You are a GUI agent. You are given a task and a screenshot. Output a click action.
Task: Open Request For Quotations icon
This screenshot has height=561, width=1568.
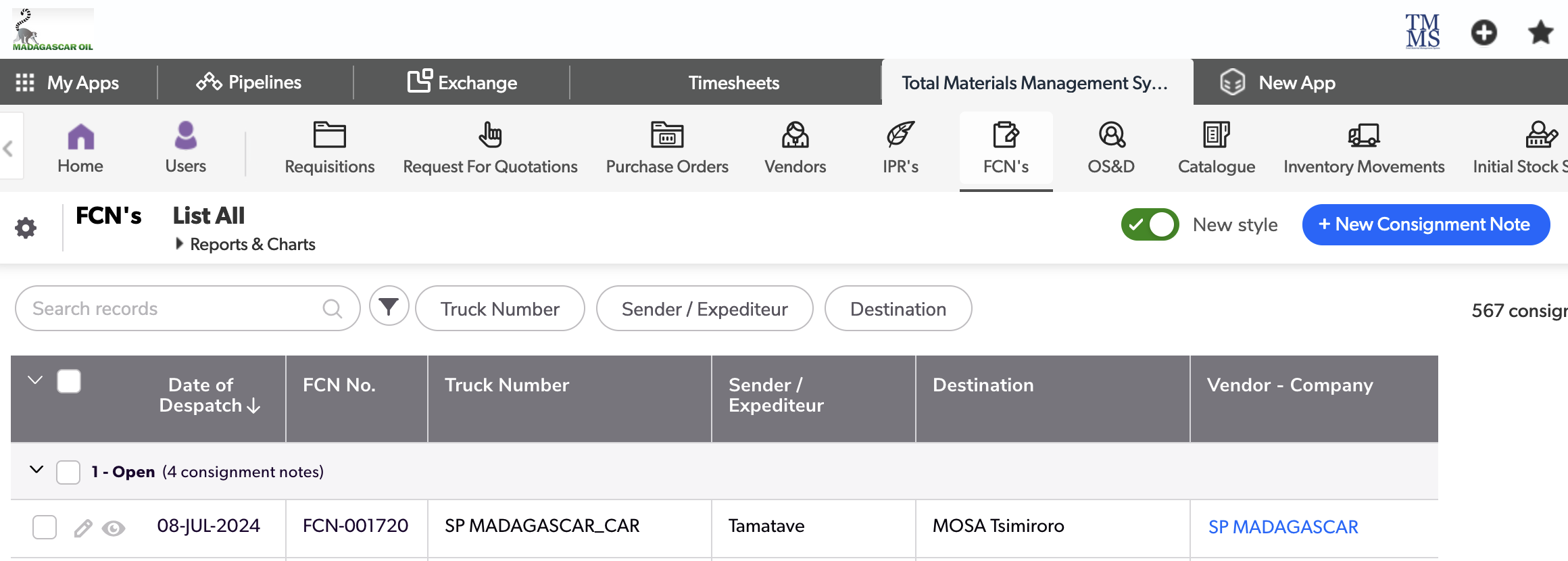[490, 135]
